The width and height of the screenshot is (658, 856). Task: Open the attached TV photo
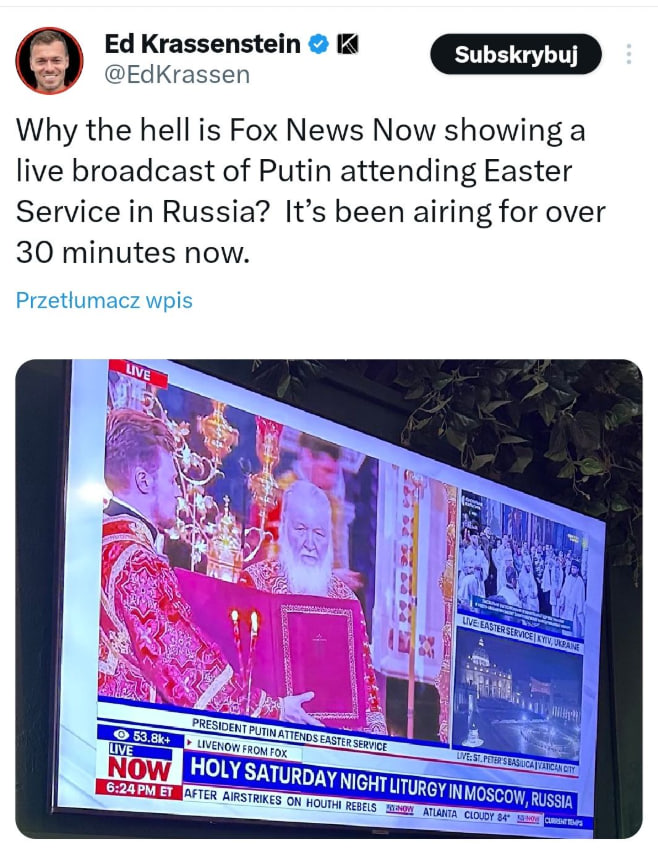tap(329, 598)
